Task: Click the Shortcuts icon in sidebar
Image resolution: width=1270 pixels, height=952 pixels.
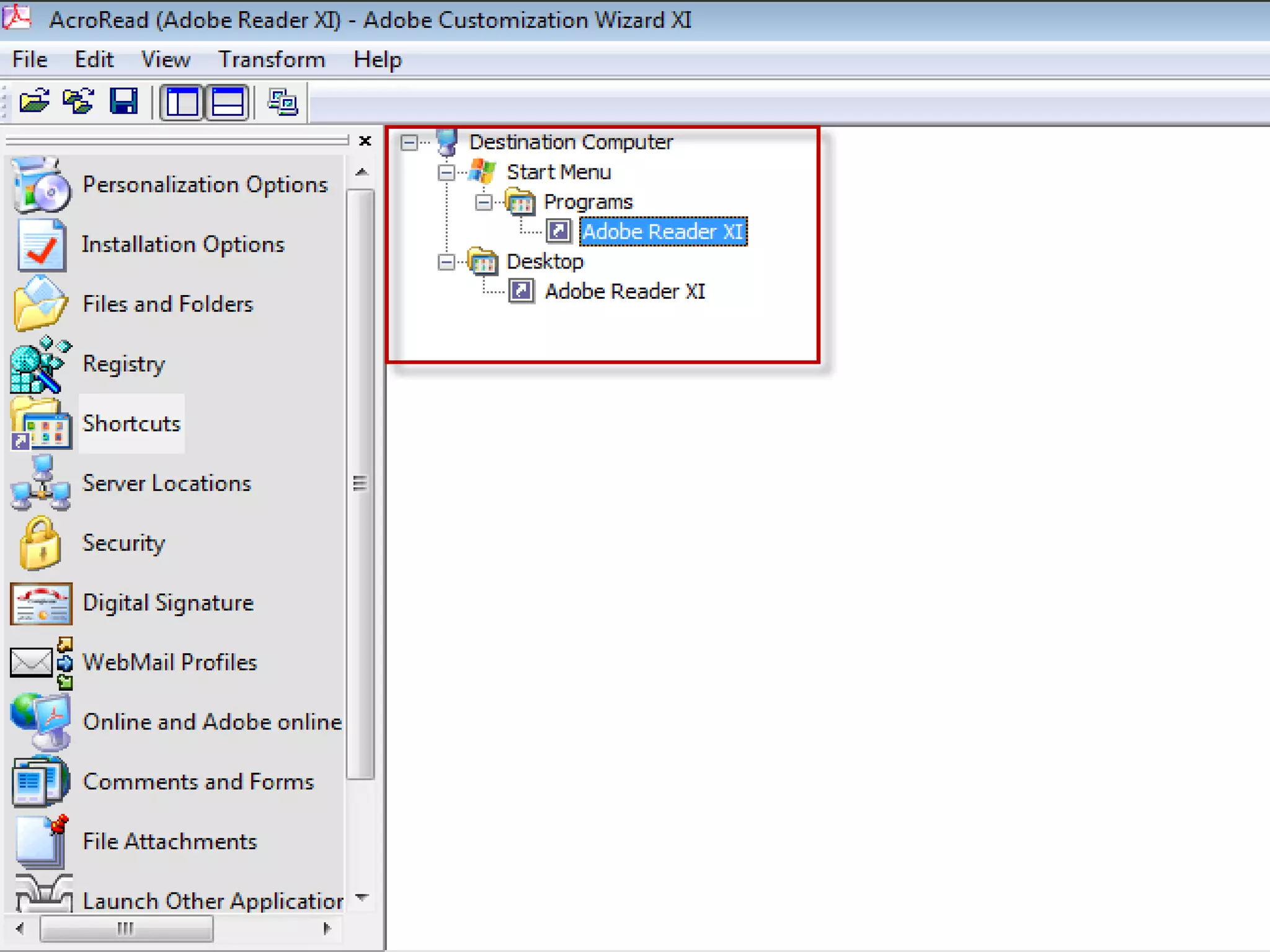Action: pos(41,424)
